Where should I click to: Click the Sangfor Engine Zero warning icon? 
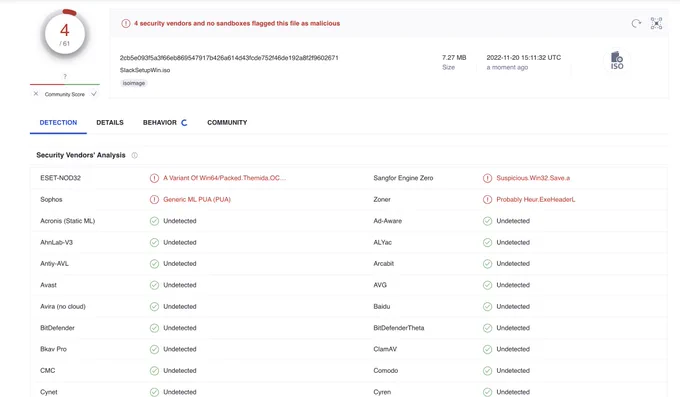[x=487, y=178]
